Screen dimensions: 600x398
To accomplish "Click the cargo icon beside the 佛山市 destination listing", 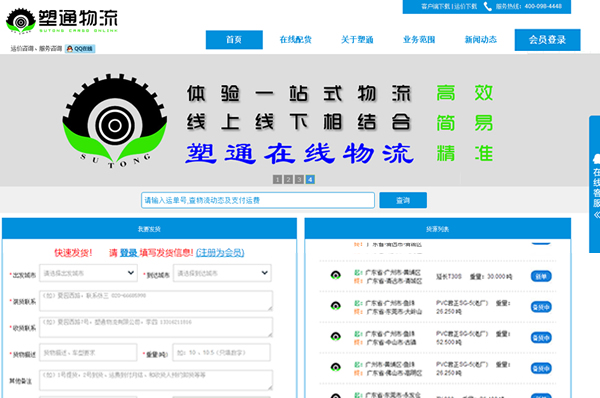I will [336, 367].
